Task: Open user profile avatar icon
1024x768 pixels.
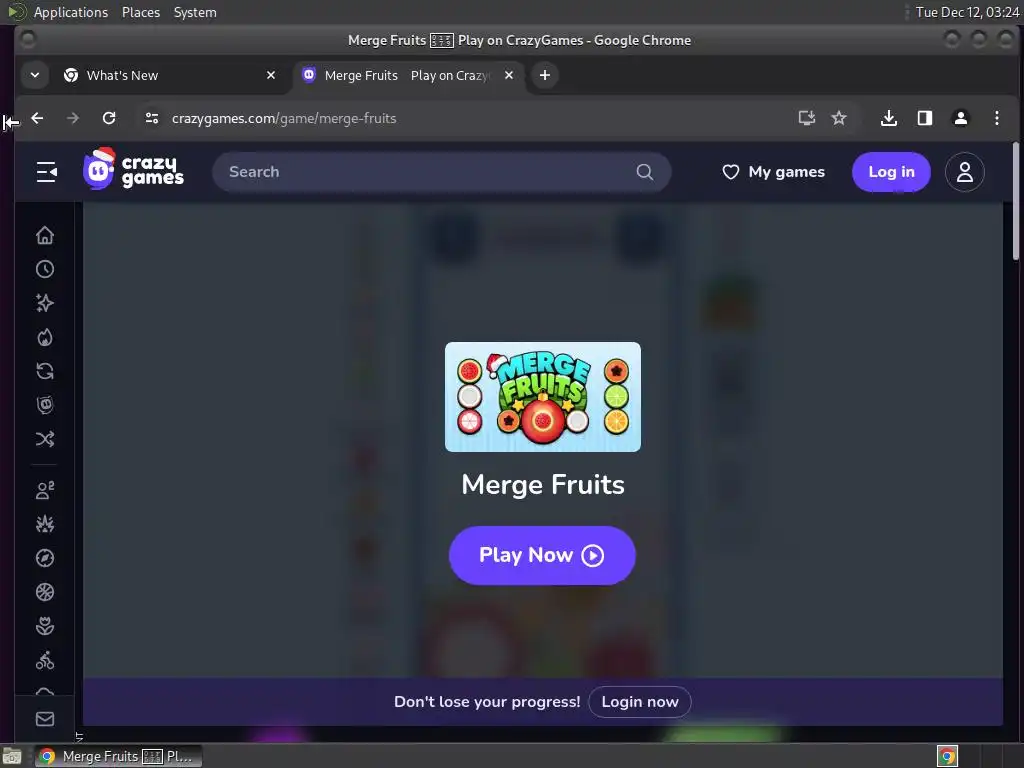Action: [965, 172]
